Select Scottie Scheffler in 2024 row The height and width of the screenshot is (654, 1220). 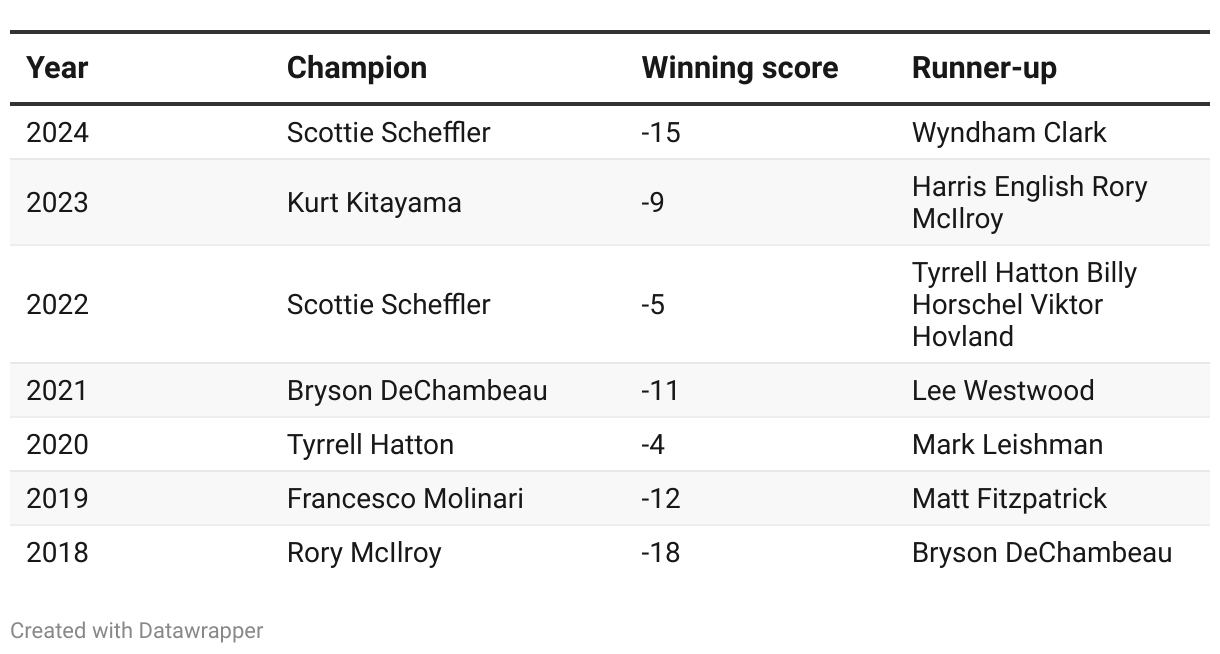tap(389, 132)
